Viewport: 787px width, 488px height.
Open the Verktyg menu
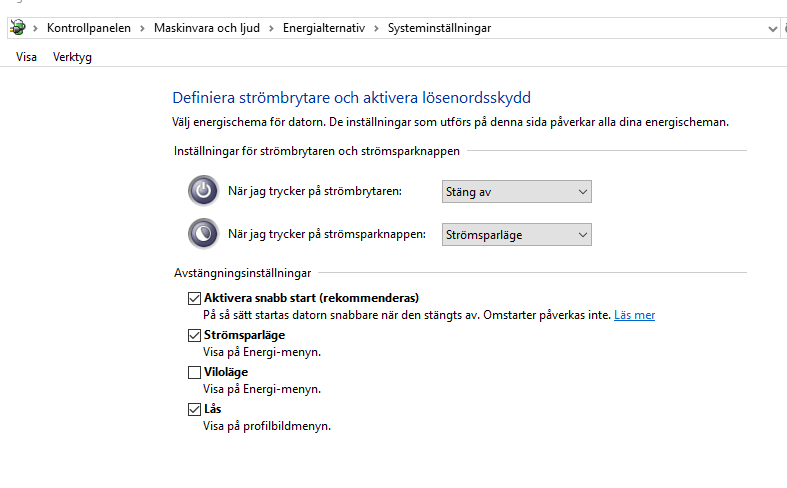[x=72, y=57]
